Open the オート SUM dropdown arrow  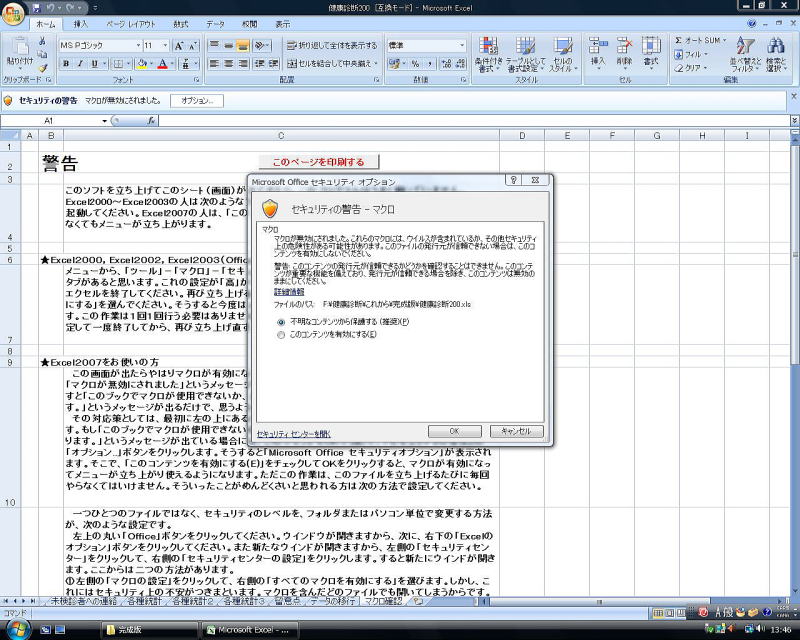(724, 40)
